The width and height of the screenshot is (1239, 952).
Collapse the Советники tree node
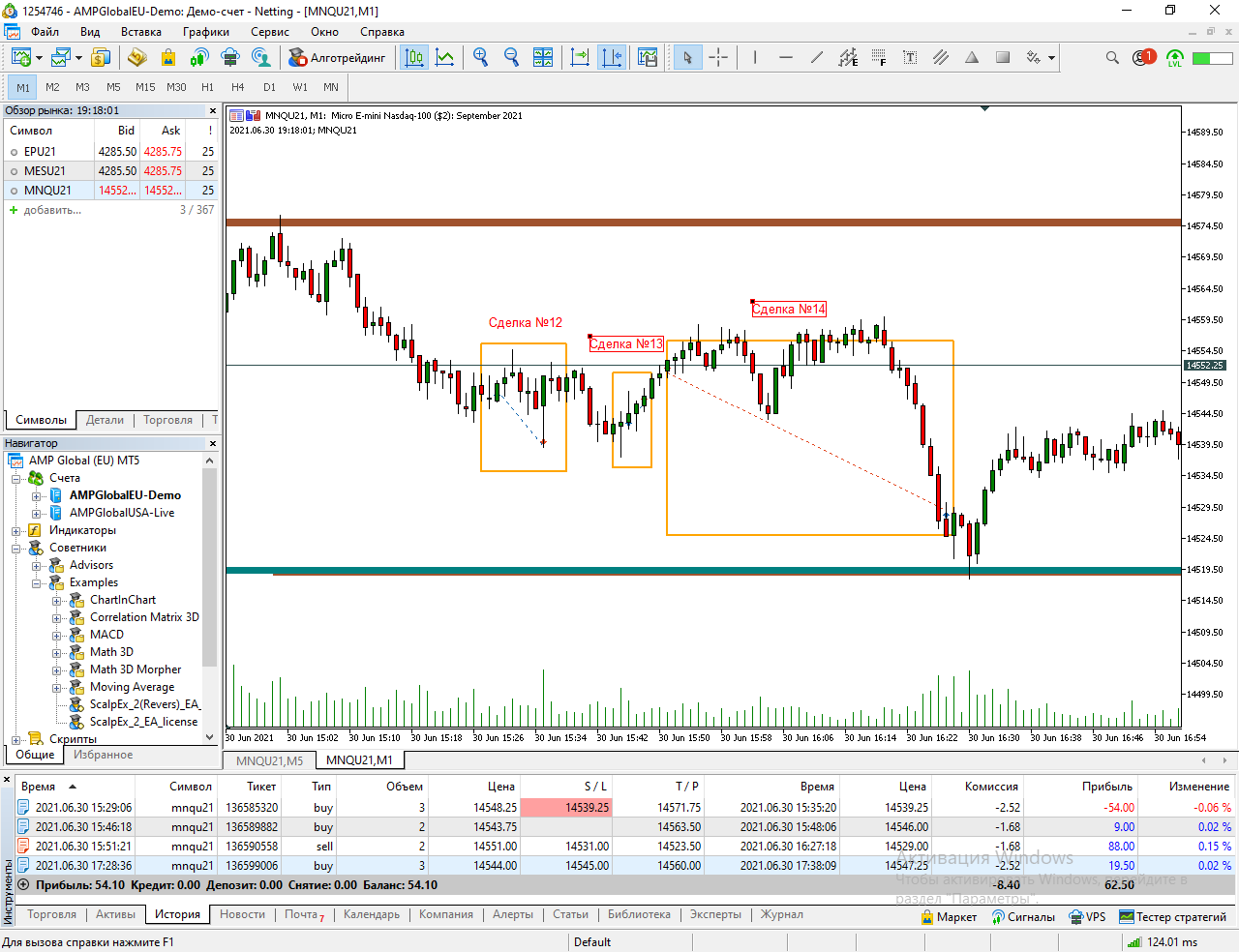[16, 549]
